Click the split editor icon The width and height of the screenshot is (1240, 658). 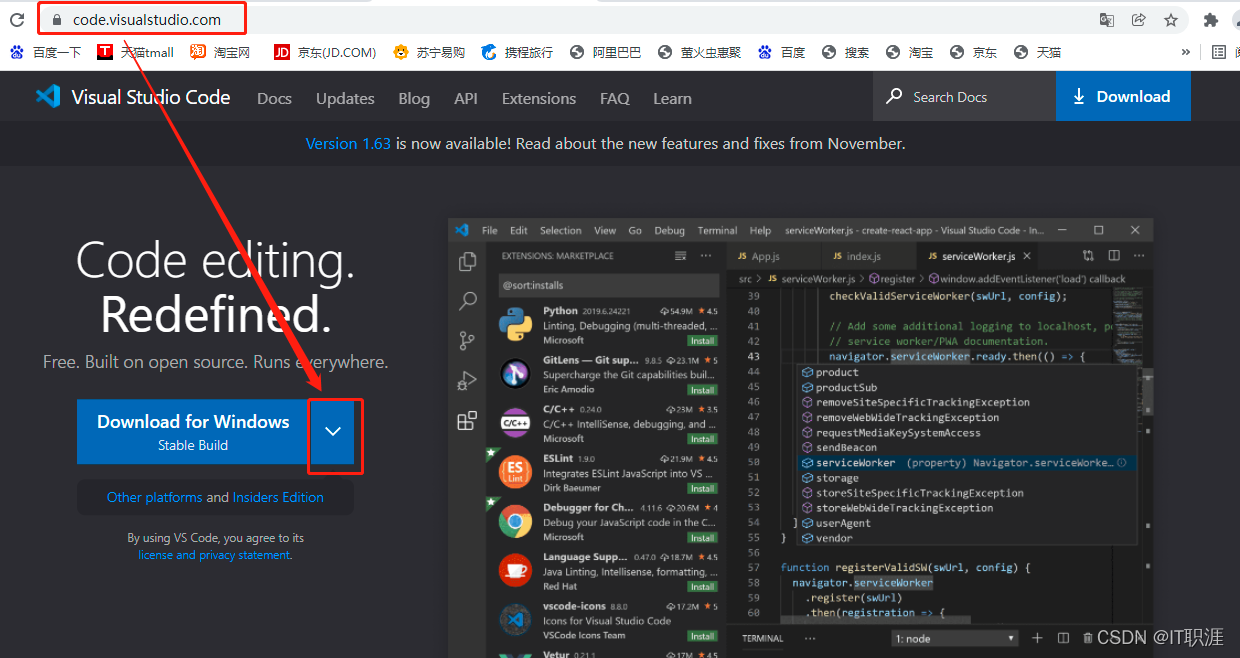[x=1114, y=256]
